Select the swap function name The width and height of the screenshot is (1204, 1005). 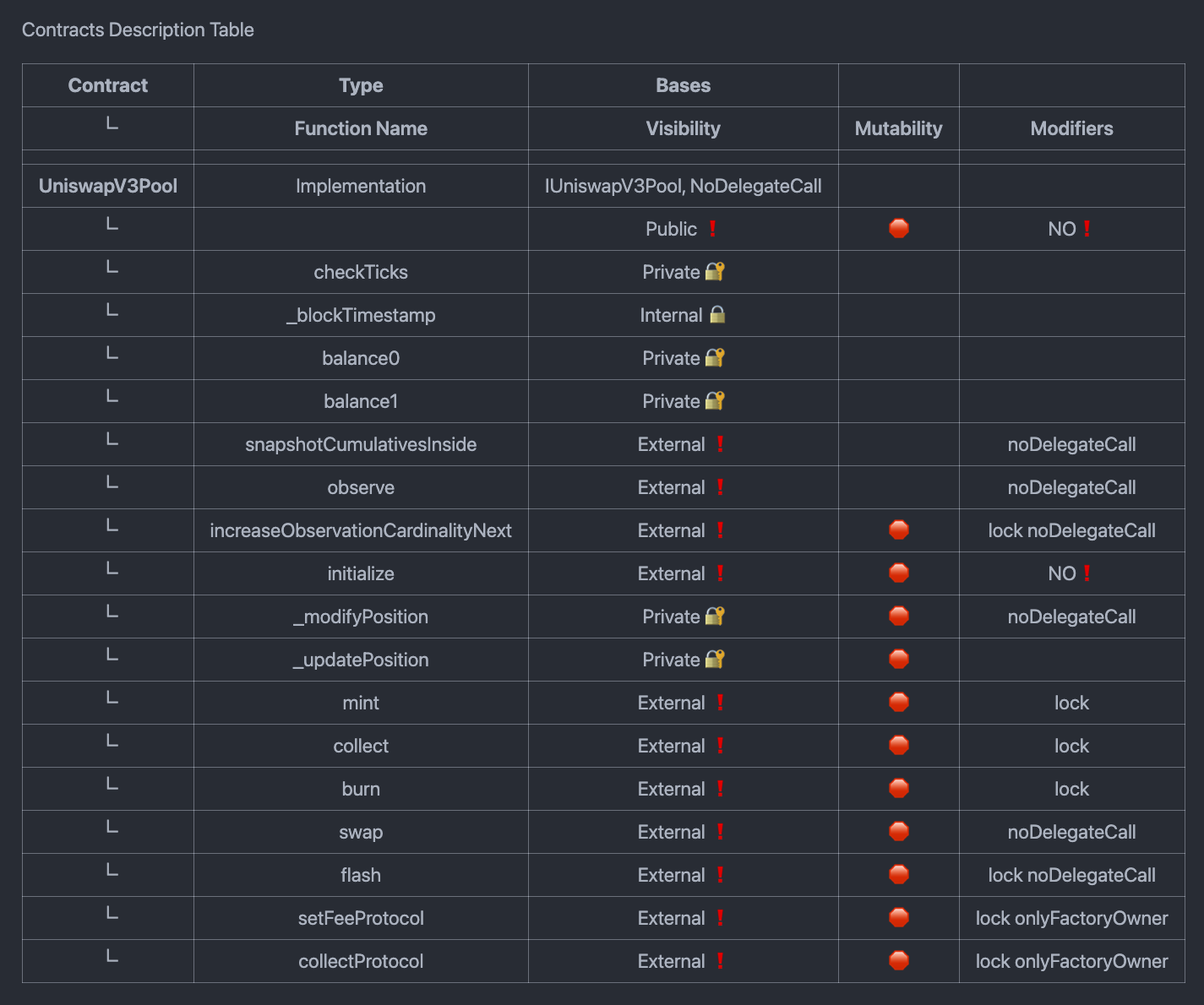[361, 832]
